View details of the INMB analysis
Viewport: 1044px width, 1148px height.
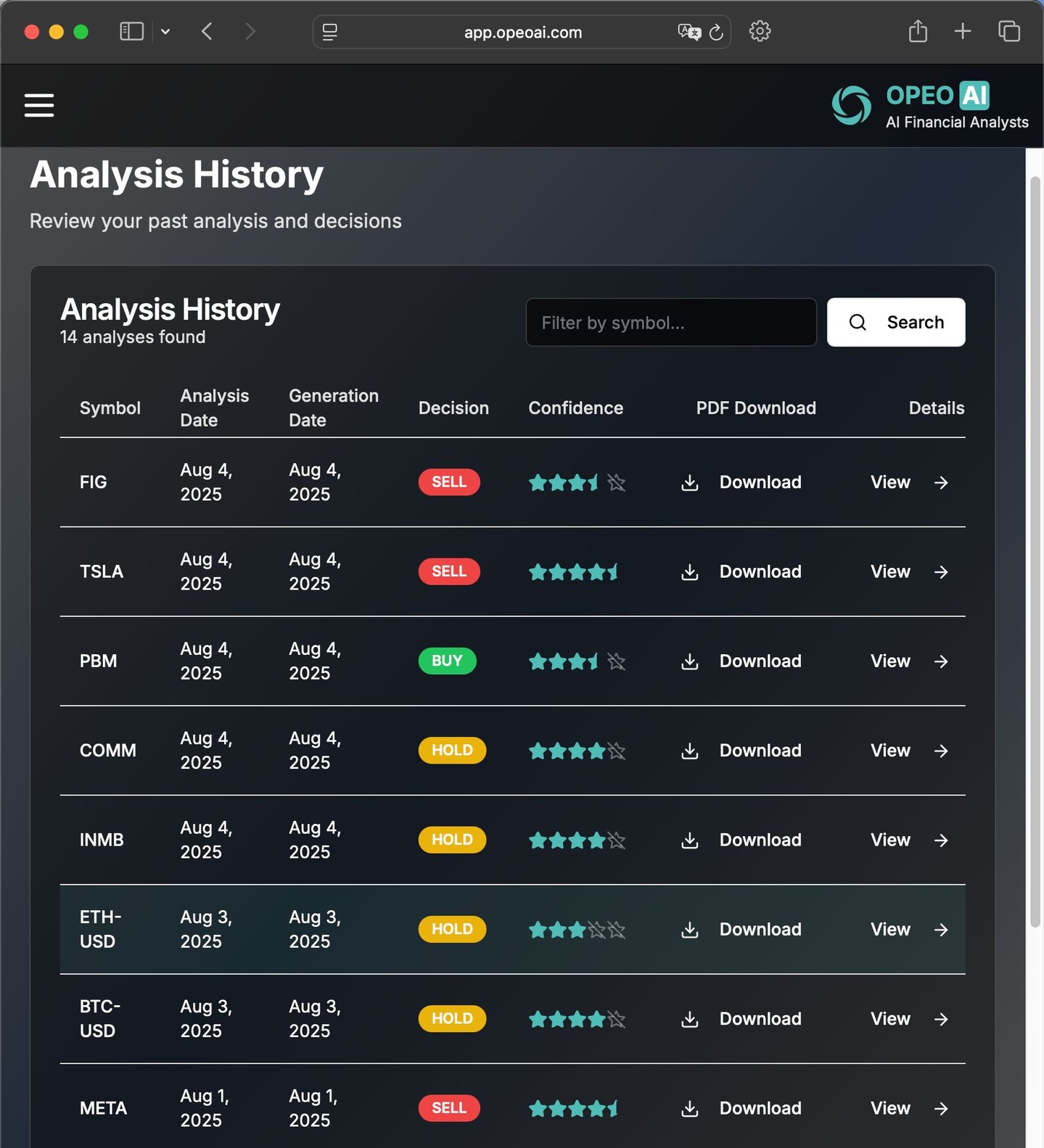910,840
